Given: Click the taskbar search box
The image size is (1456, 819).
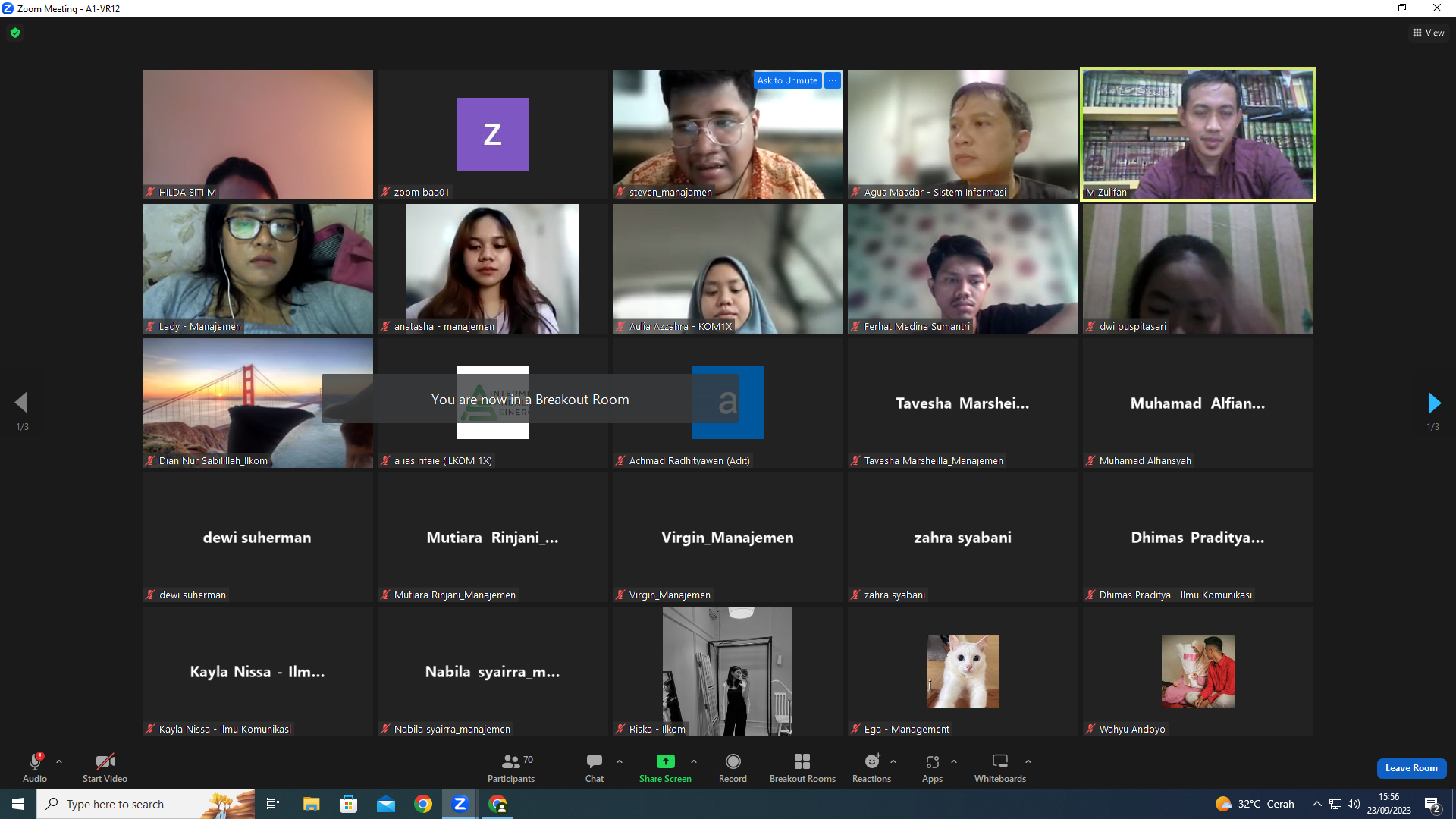Looking at the screenshot, I should (x=146, y=804).
